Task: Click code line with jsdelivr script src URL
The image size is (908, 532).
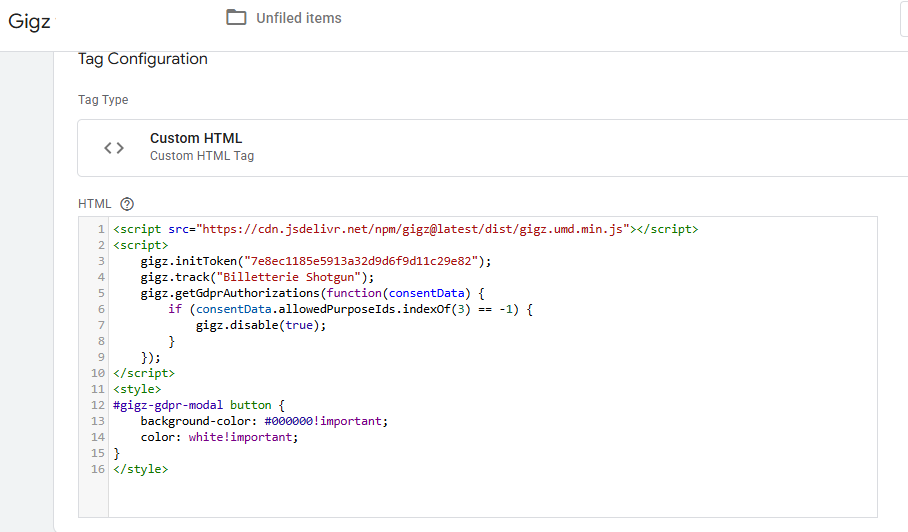Action: (406, 229)
